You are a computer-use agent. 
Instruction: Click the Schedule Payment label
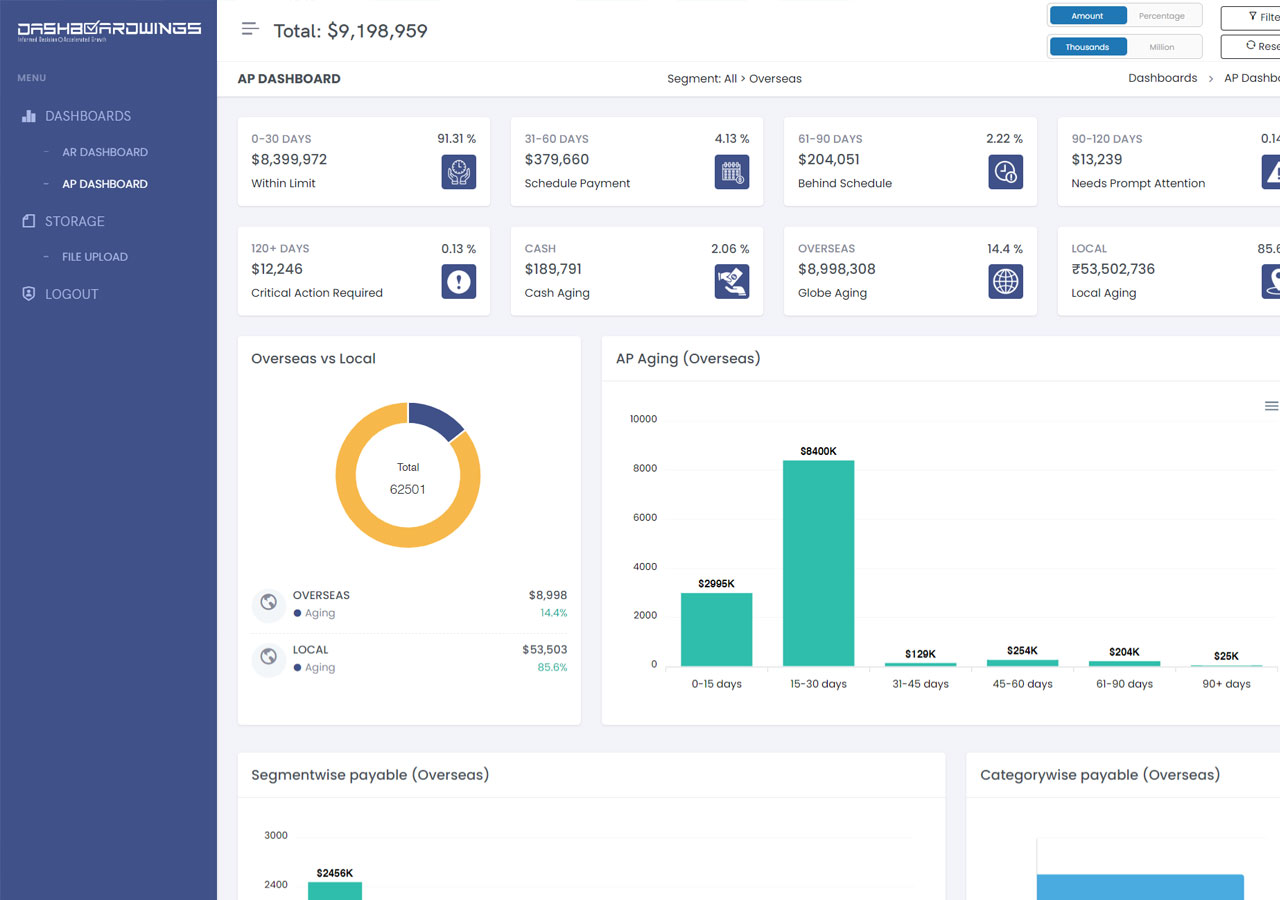point(577,183)
